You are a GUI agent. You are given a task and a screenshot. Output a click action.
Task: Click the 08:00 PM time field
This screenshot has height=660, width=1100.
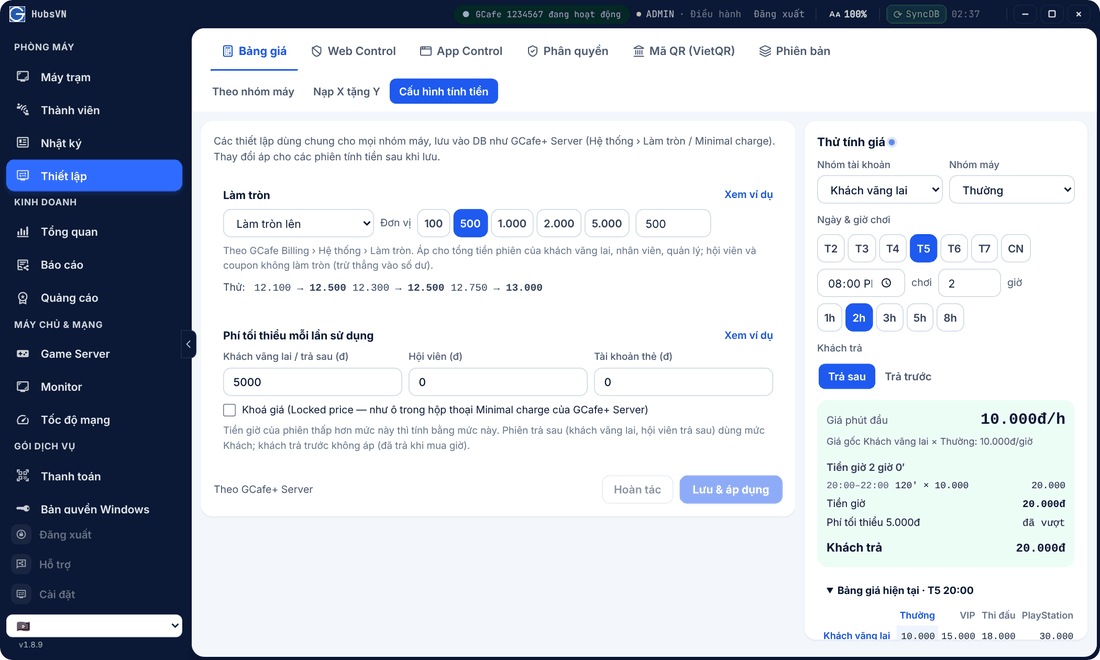tap(860, 283)
